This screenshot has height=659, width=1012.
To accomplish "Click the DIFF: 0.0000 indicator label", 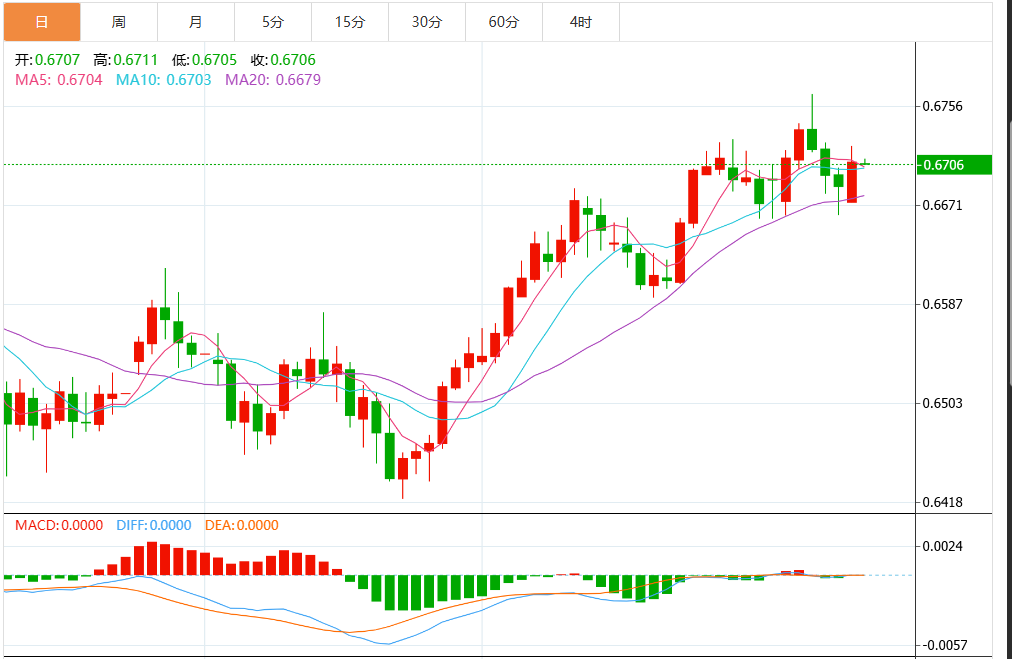I will 154,525.
